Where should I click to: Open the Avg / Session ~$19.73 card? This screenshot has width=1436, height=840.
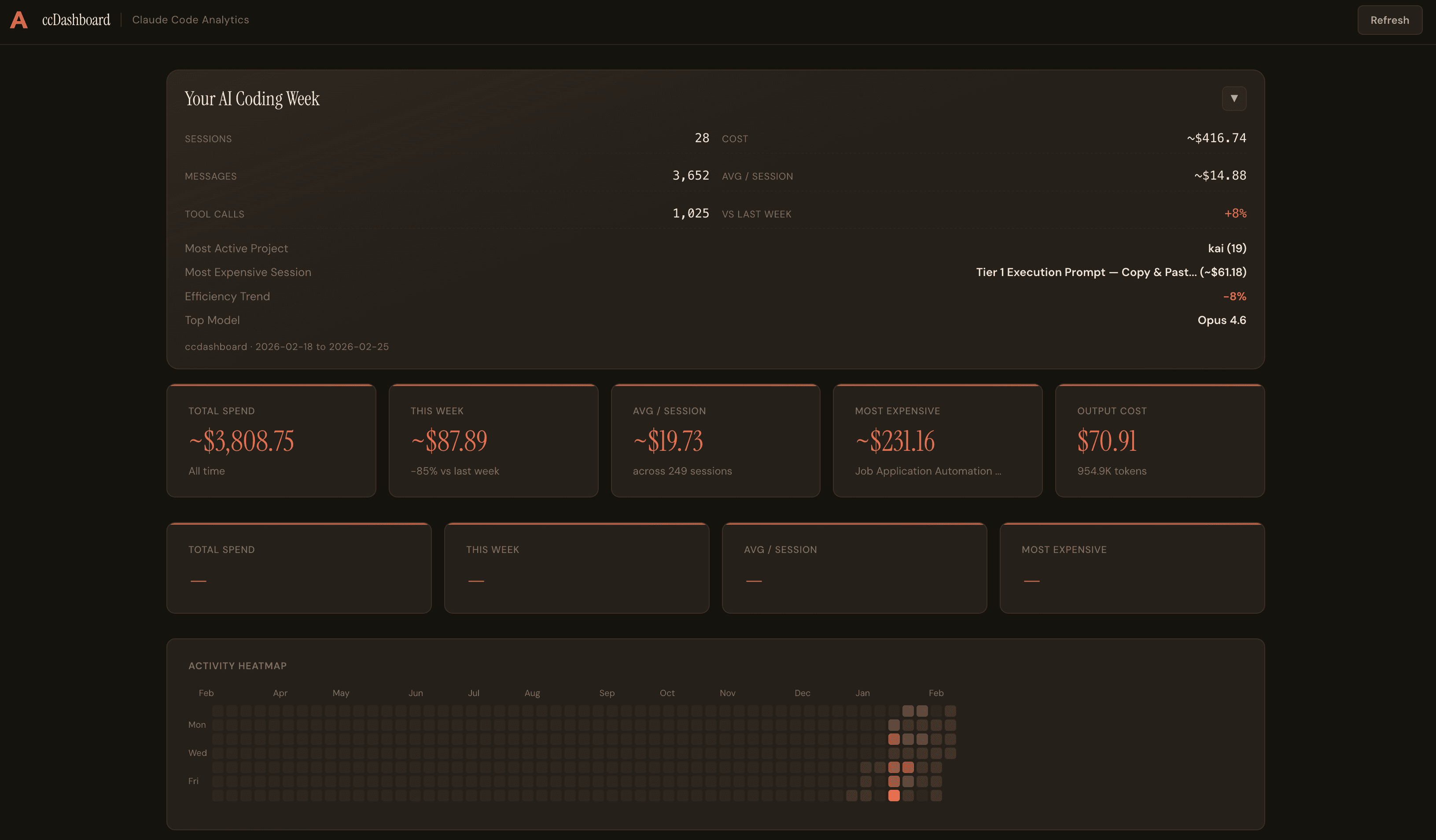[x=715, y=441]
